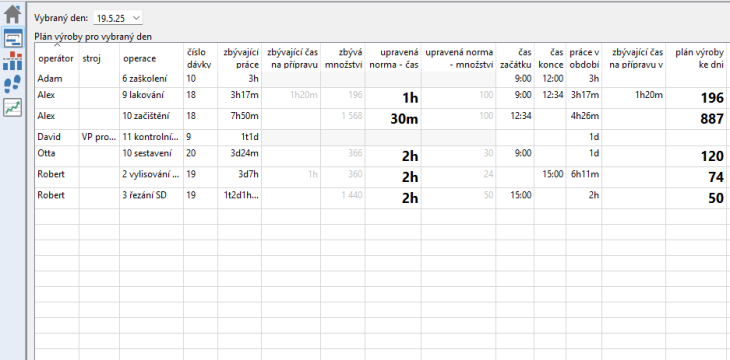Select the Adam 6 zaškolení row

(x=380, y=79)
